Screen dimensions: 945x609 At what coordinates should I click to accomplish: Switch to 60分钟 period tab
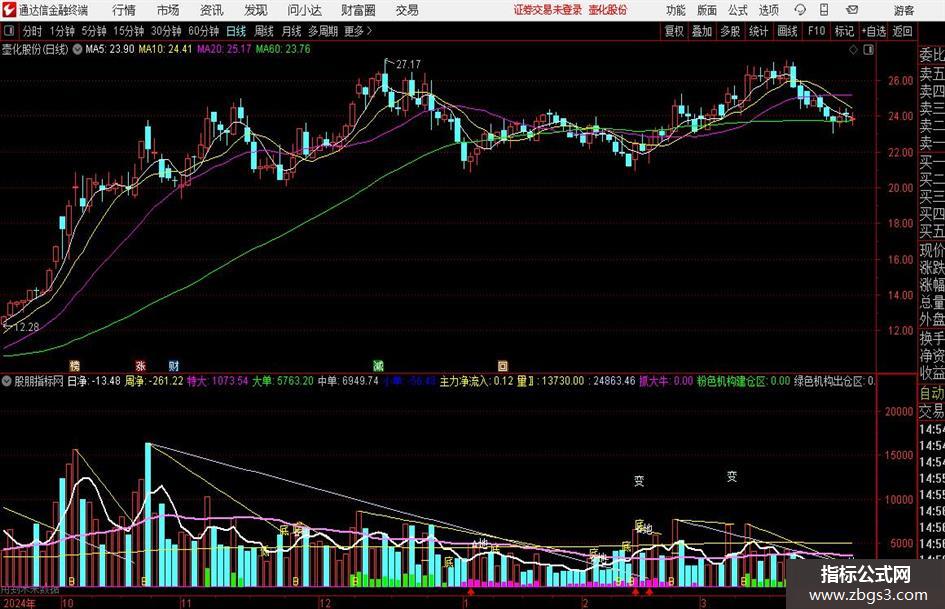click(x=203, y=31)
